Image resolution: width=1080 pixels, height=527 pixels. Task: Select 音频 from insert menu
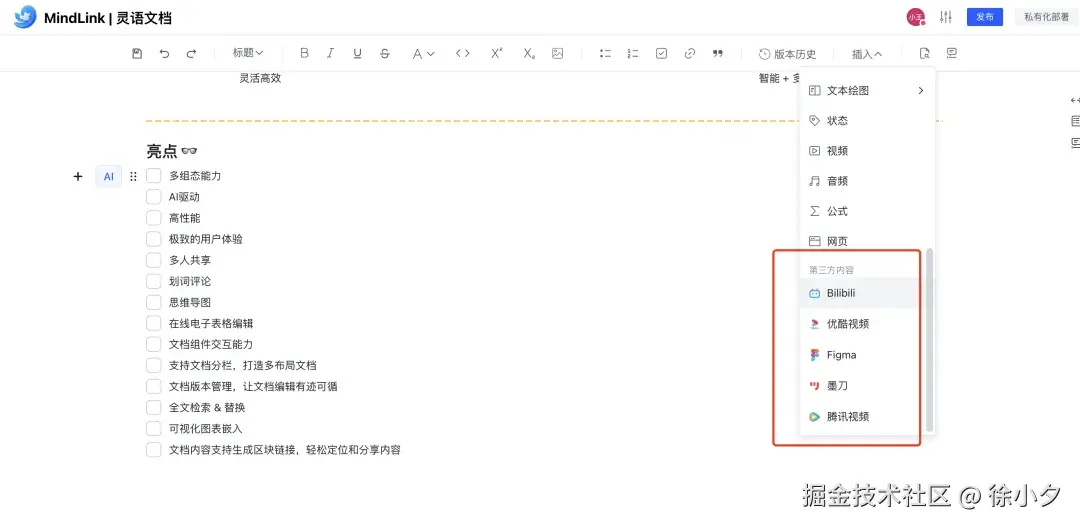tap(866, 181)
